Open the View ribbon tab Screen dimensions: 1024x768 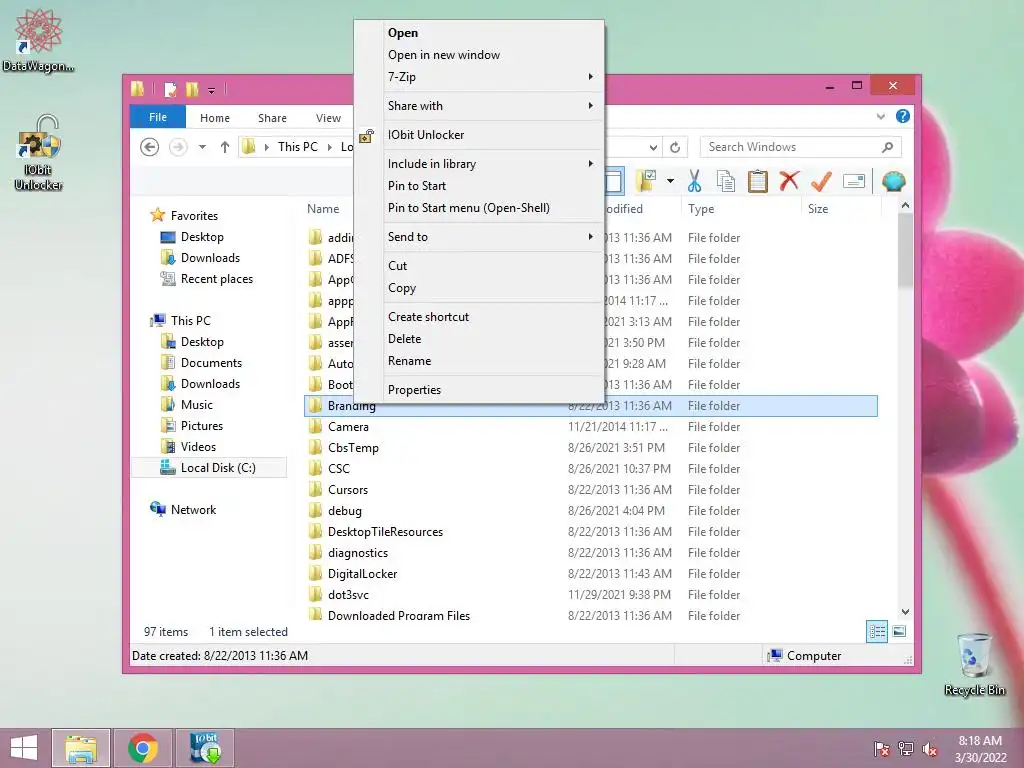[x=328, y=118]
